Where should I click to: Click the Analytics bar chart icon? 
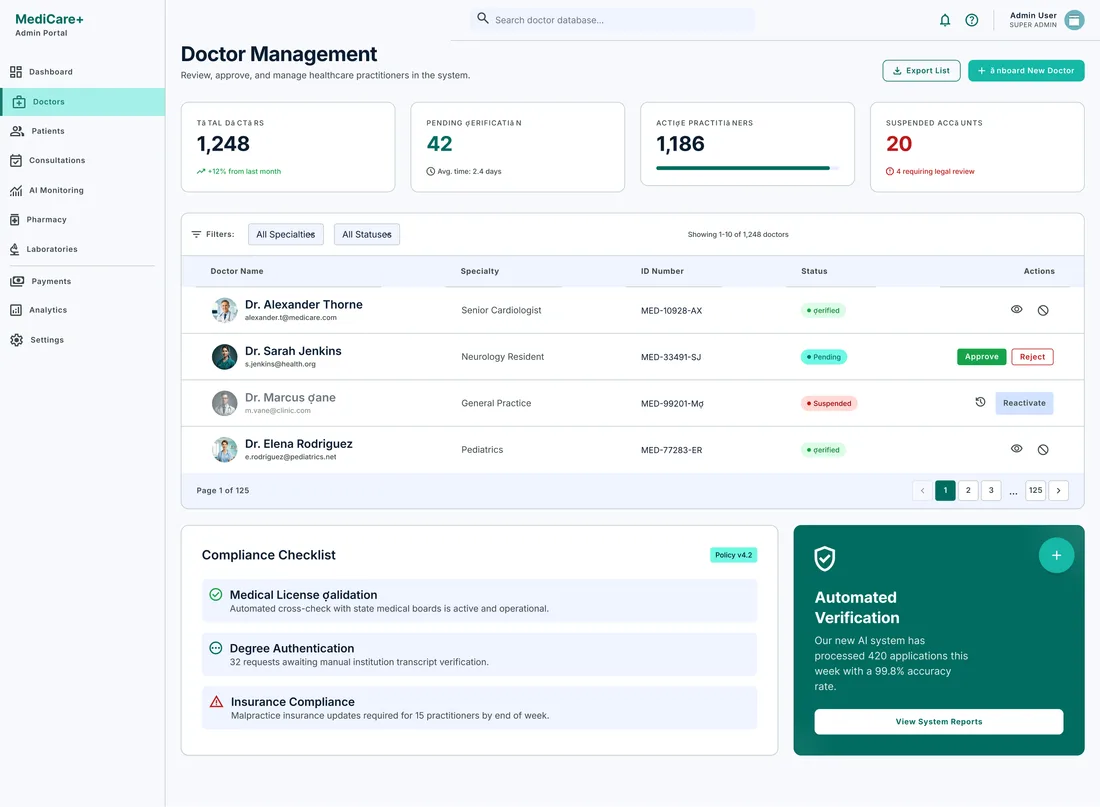(16, 310)
